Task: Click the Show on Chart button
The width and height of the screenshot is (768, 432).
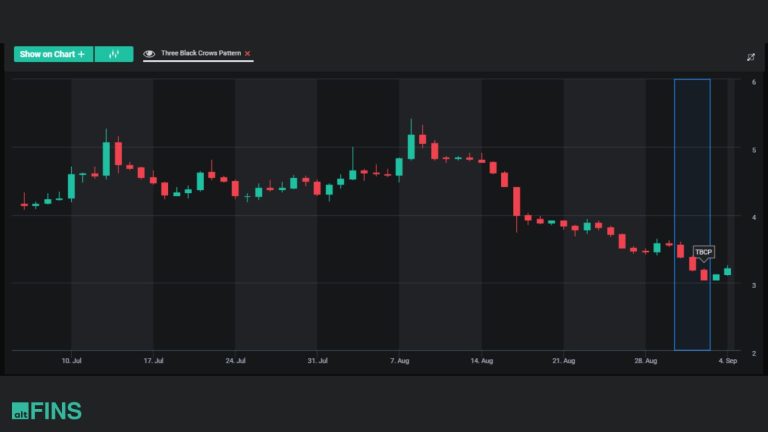Action: [x=53, y=54]
